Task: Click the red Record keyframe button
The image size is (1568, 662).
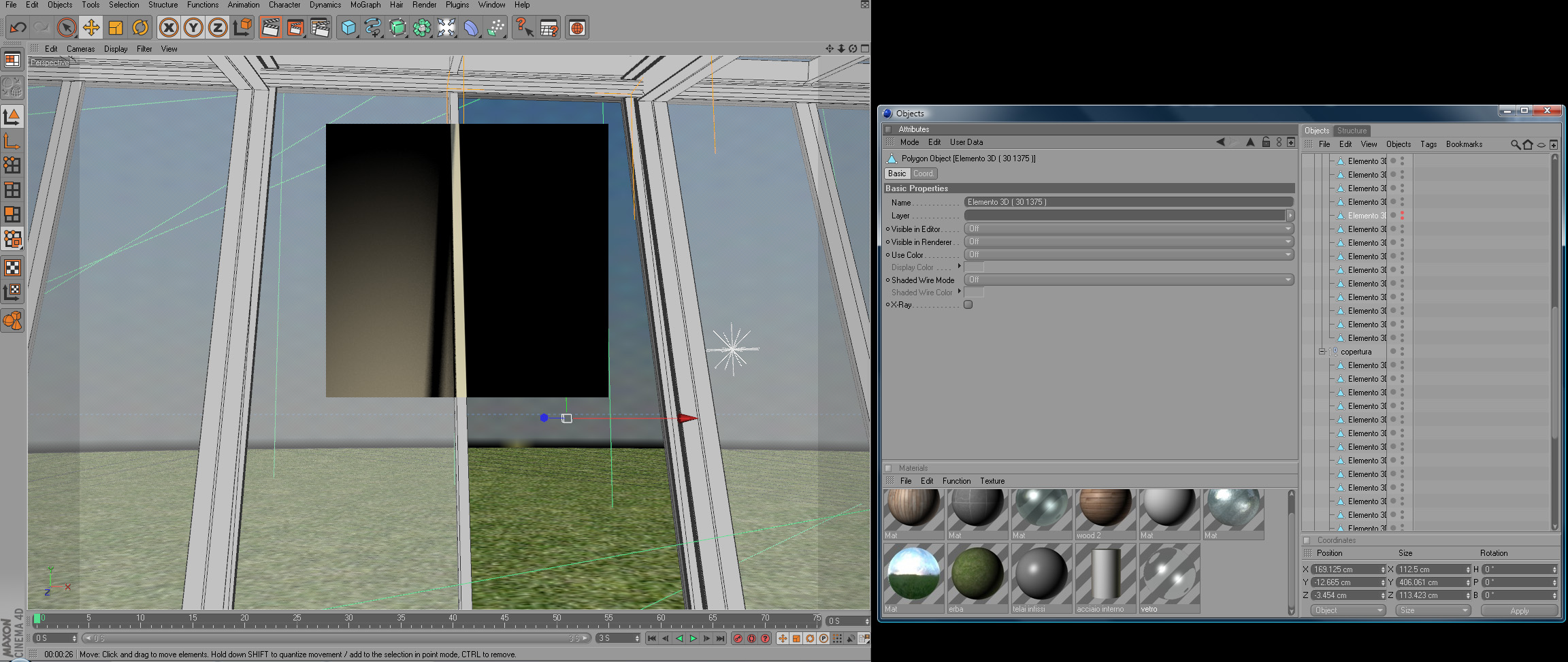Action: tap(738, 638)
